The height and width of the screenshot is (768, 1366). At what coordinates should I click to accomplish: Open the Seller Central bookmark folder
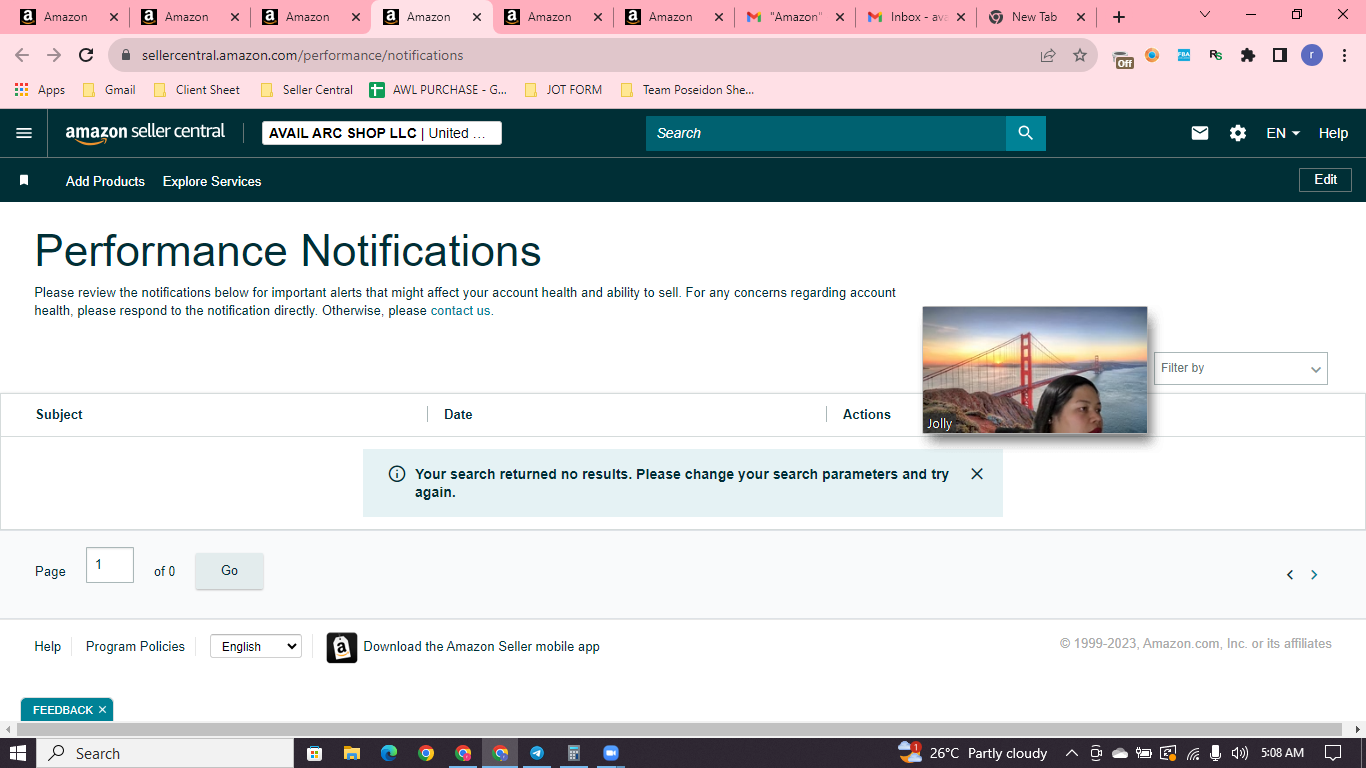(x=306, y=90)
